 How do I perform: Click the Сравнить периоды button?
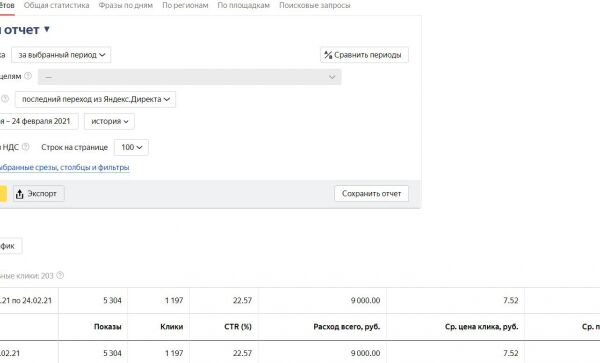click(364, 55)
